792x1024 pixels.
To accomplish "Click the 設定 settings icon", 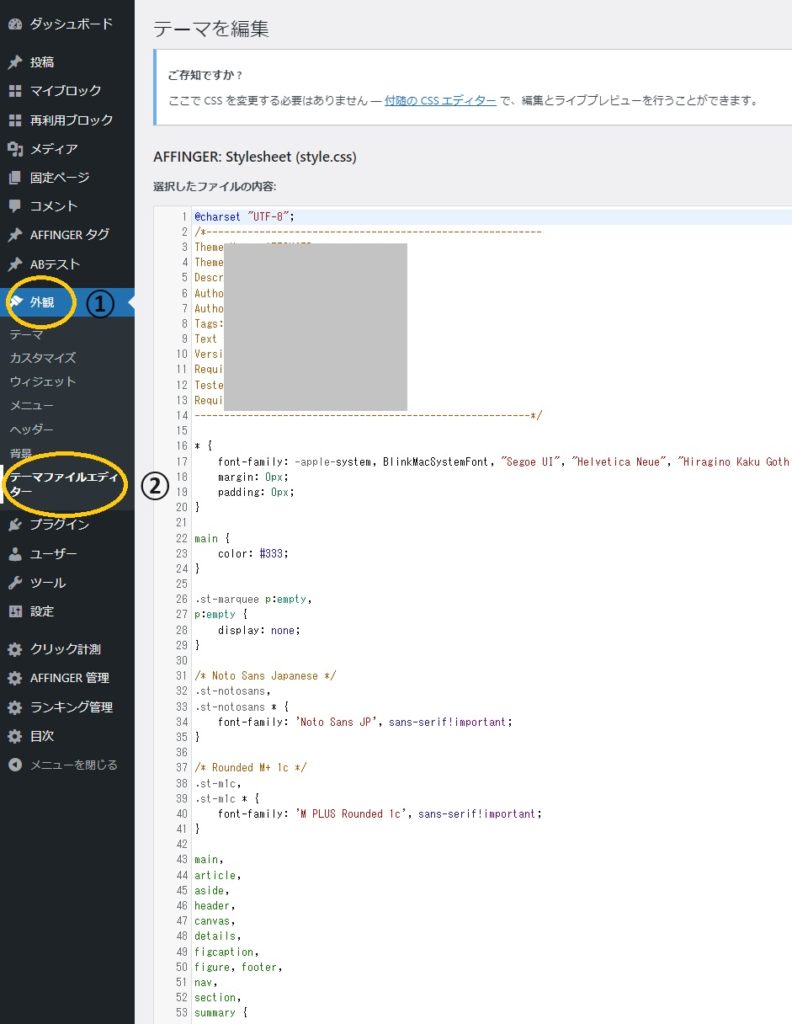I will [15, 611].
